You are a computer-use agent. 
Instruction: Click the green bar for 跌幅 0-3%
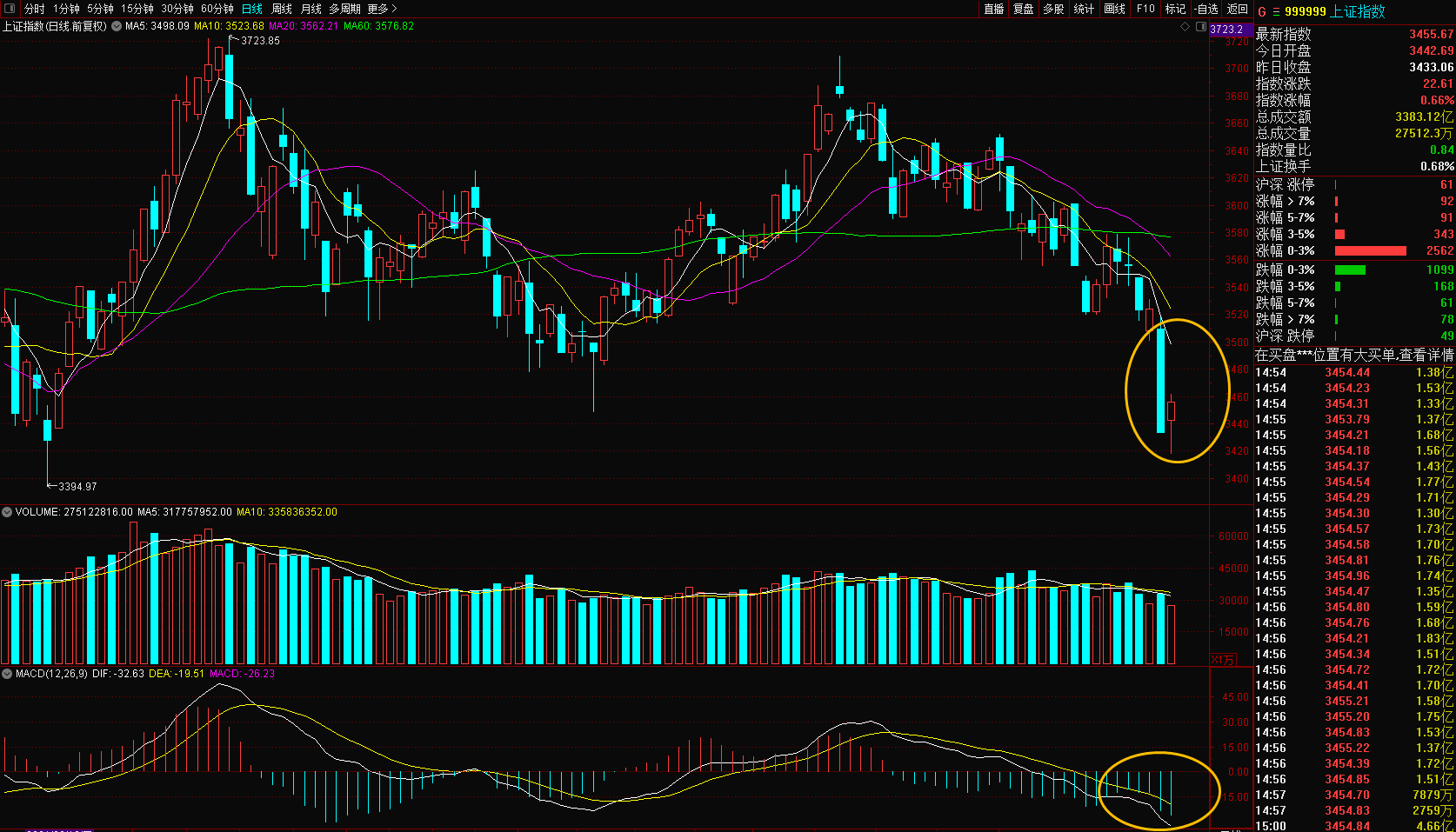coord(1350,270)
